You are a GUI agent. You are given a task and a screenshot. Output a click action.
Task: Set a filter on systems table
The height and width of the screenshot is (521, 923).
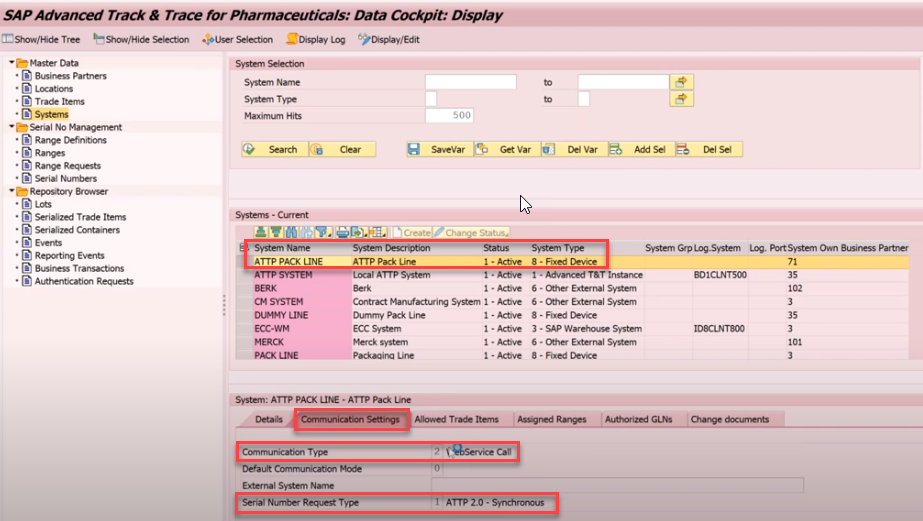pyautogui.click(x=323, y=233)
